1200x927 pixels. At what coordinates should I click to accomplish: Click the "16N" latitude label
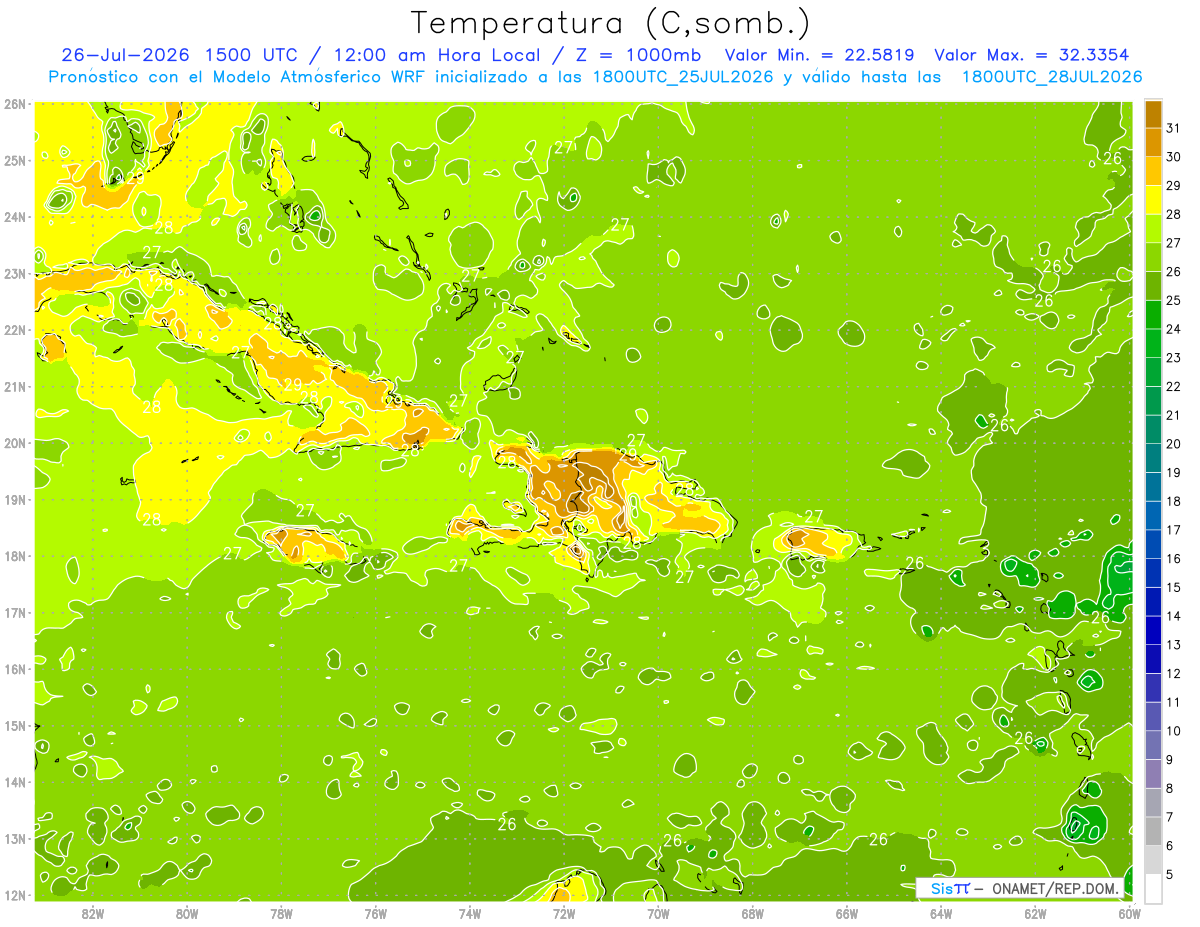point(15,669)
